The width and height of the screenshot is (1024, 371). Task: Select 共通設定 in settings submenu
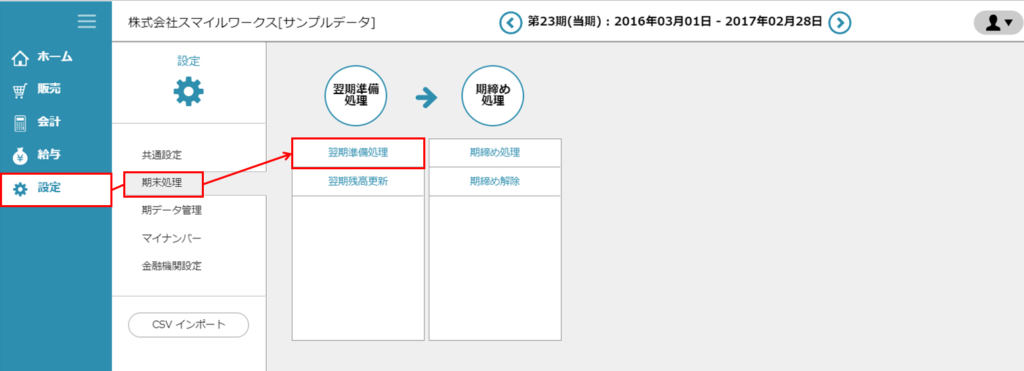point(161,155)
